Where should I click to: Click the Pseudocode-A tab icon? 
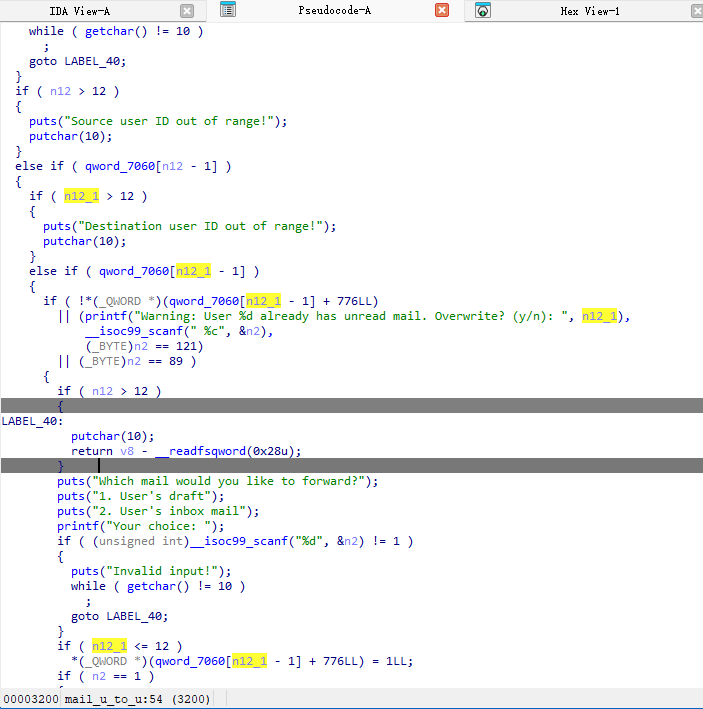coord(228,9)
